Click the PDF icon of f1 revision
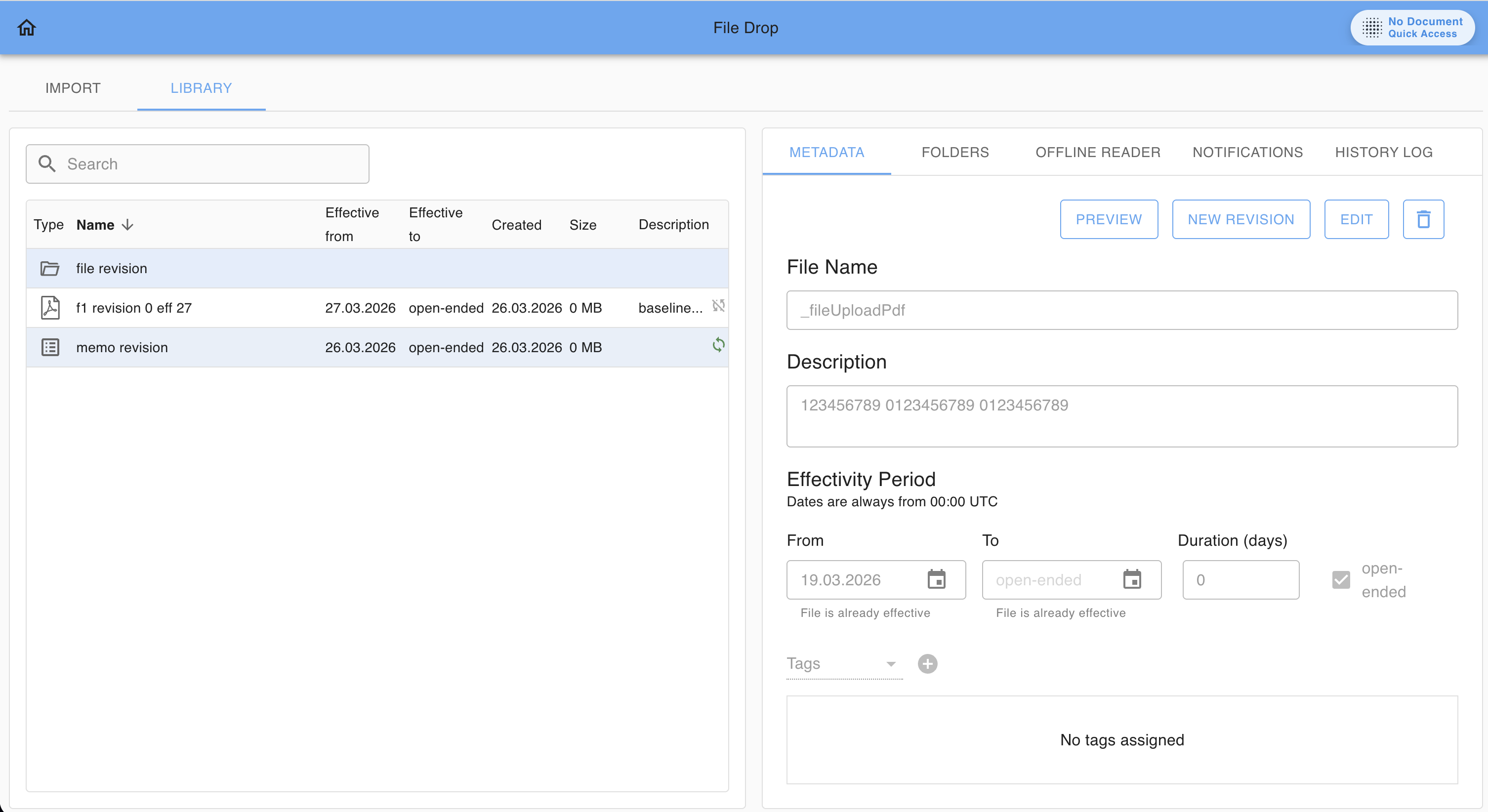The width and height of the screenshot is (1488, 812). point(50,308)
